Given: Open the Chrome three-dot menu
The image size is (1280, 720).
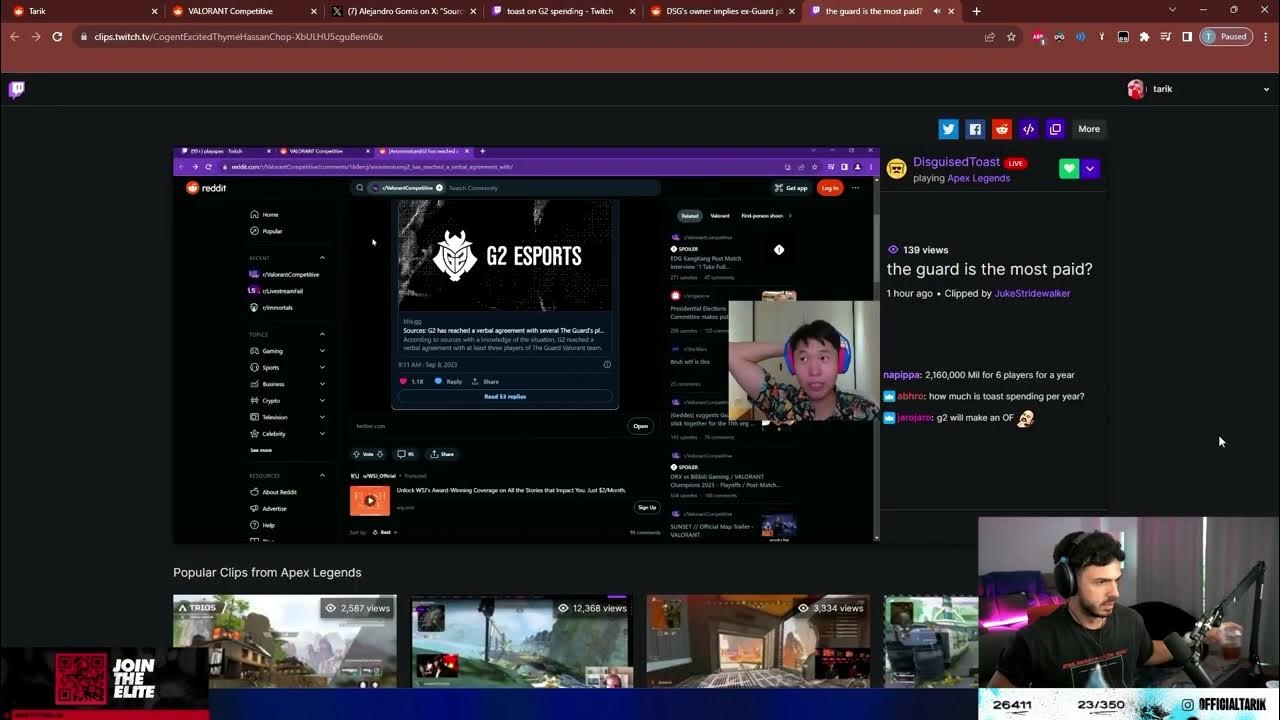Looking at the screenshot, I should (x=1266, y=37).
